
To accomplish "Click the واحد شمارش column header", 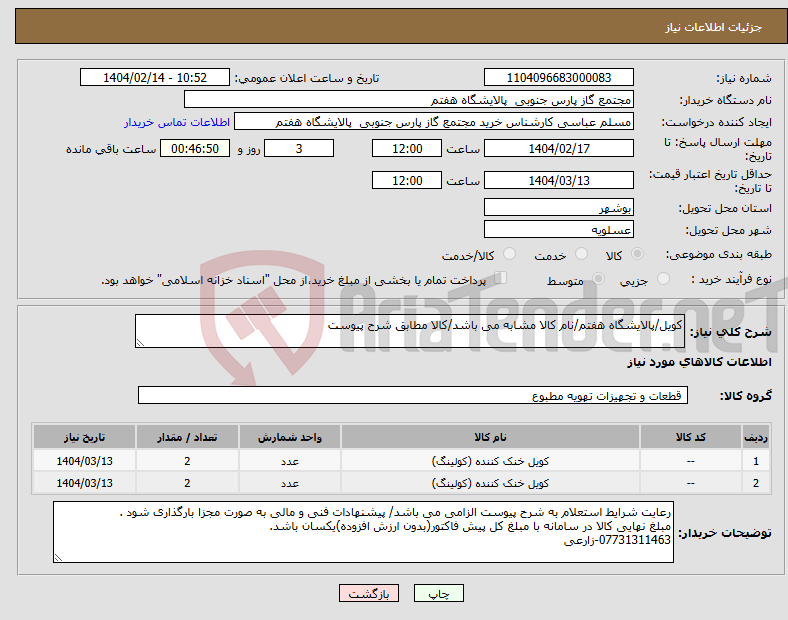I will click(290, 437).
